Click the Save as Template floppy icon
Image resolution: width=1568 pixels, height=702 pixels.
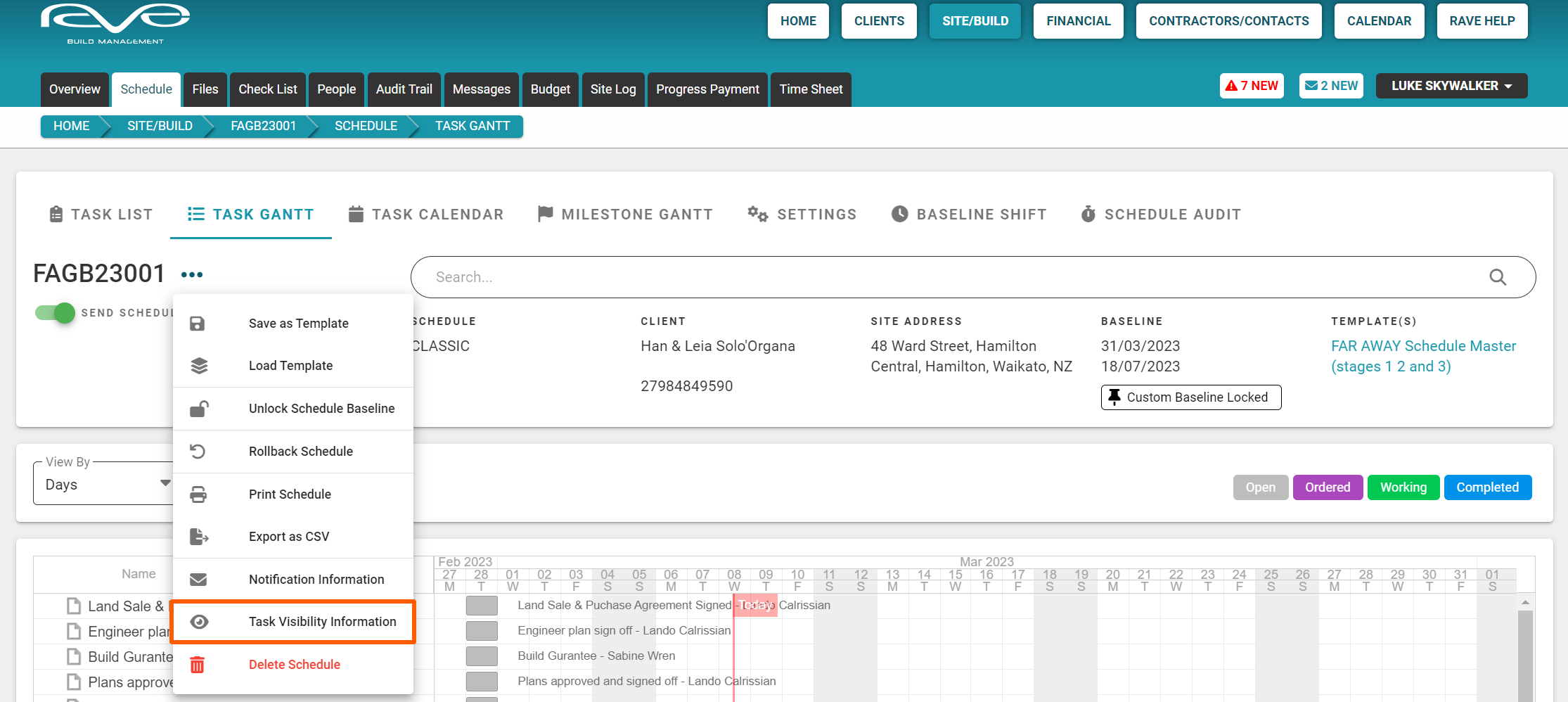coord(198,324)
